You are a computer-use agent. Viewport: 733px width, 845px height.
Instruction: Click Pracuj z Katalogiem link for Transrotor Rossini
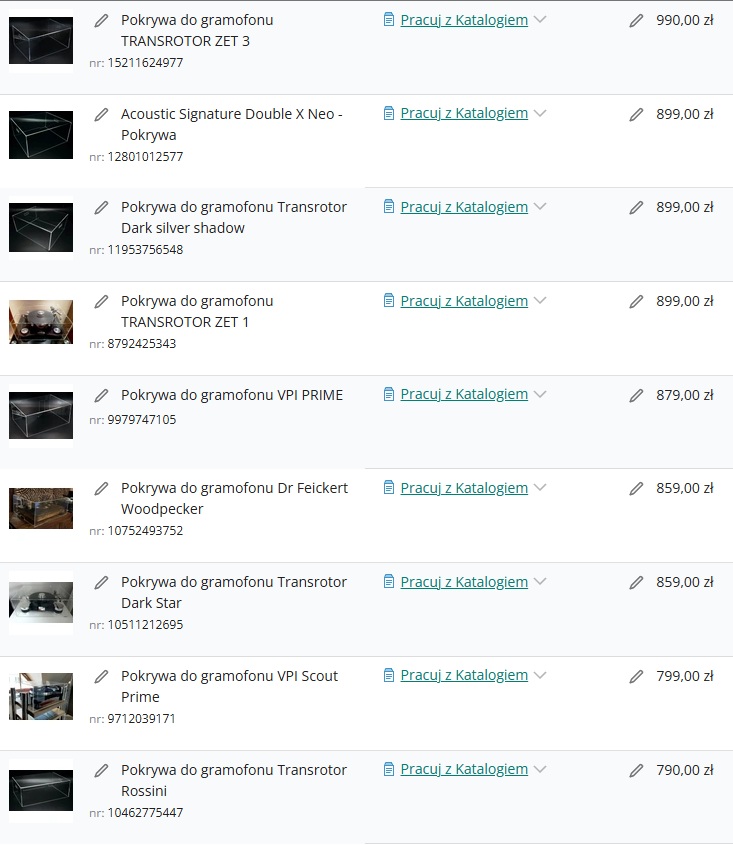464,769
